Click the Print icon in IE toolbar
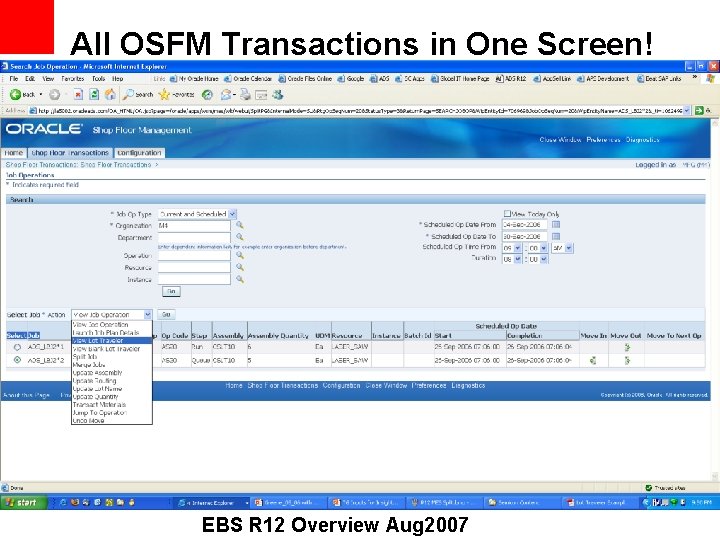This screenshot has height=540, width=720. (x=245, y=95)
